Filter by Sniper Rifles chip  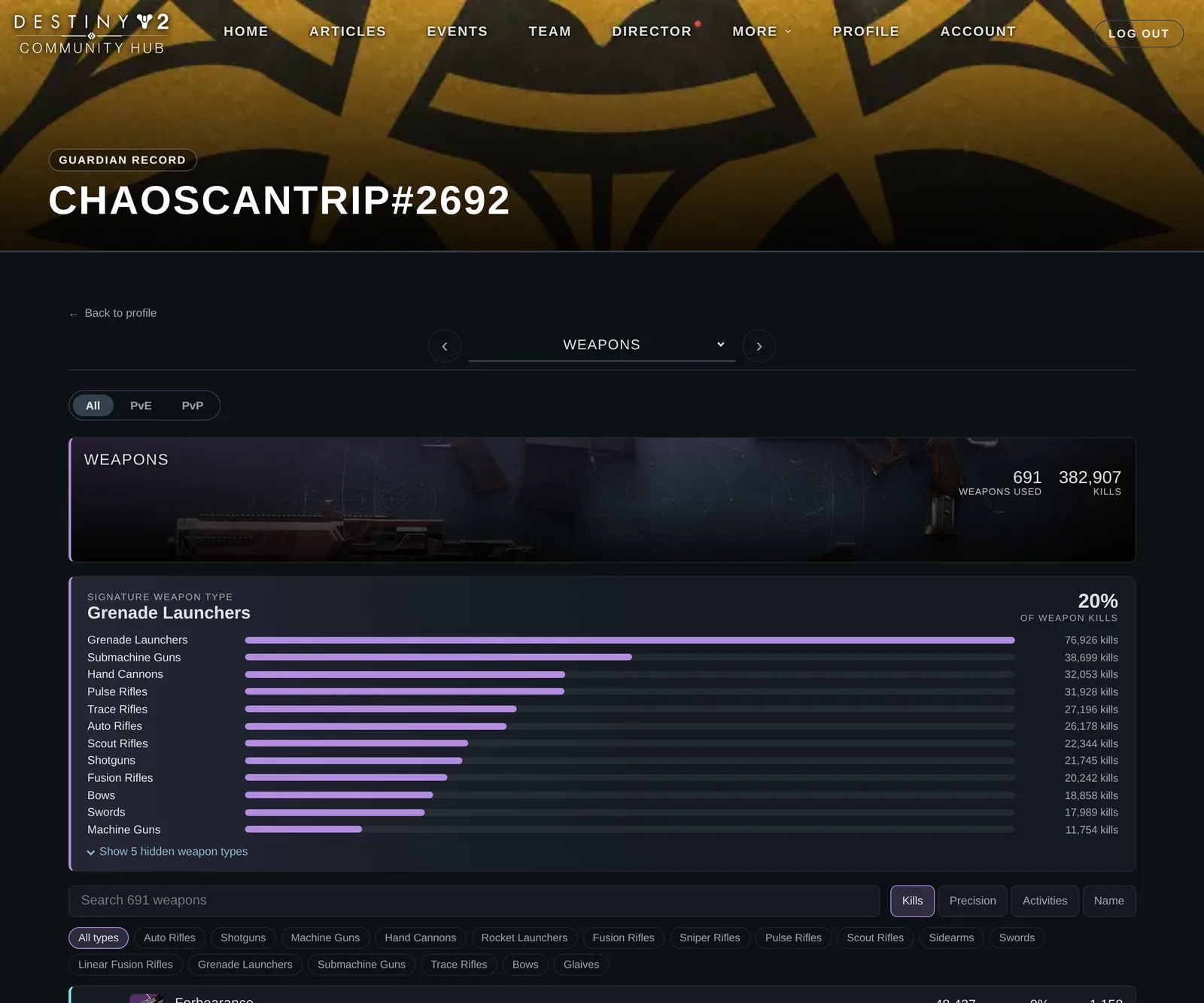[710, 938]
